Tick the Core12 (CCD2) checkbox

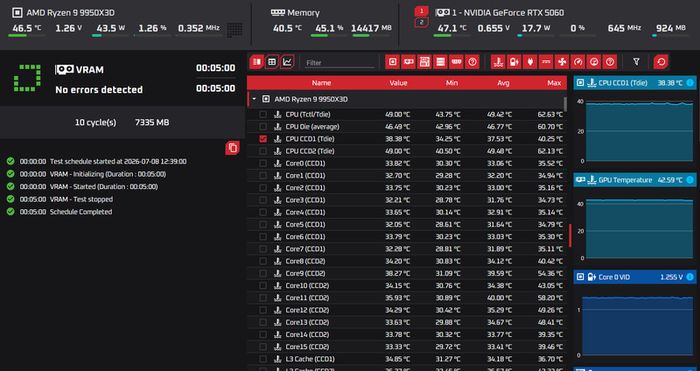[x=263, y=310]
